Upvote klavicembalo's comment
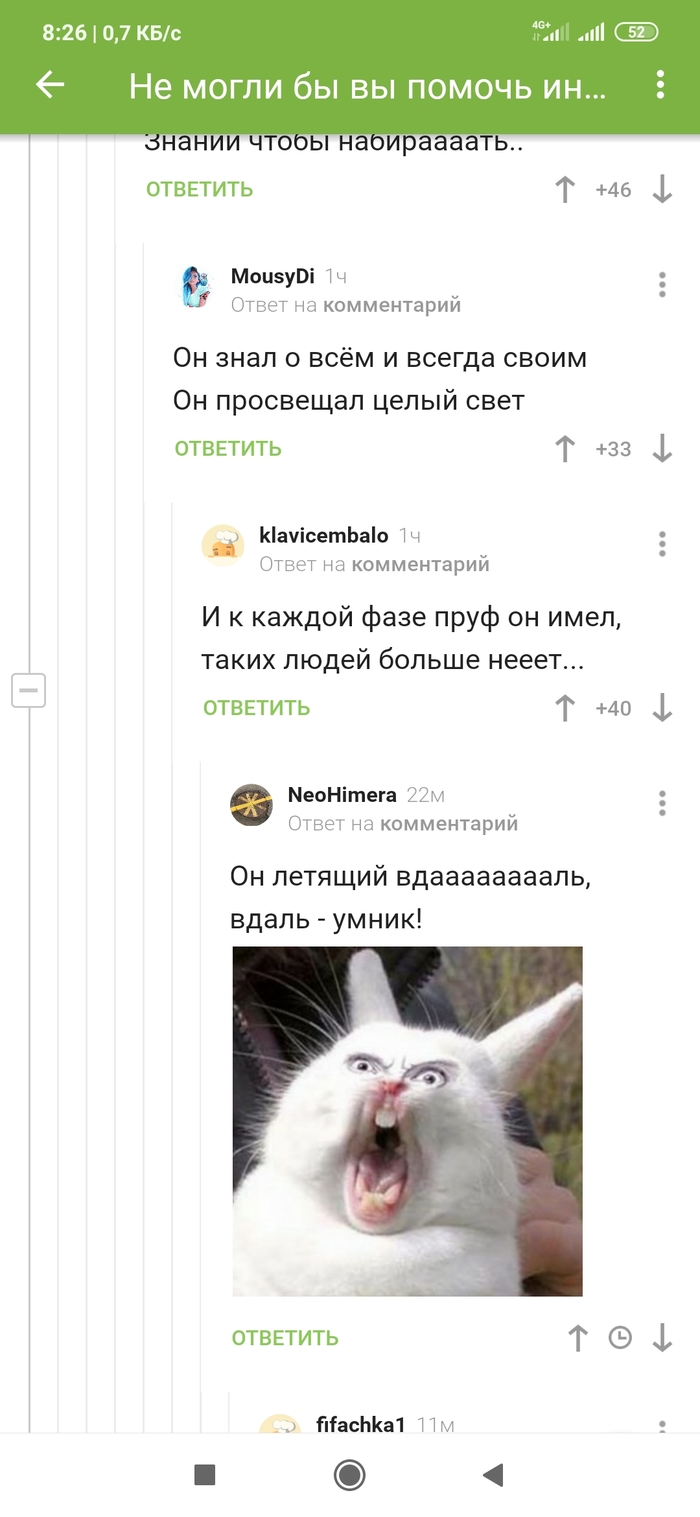700x1517 pixels. (565, 708)
